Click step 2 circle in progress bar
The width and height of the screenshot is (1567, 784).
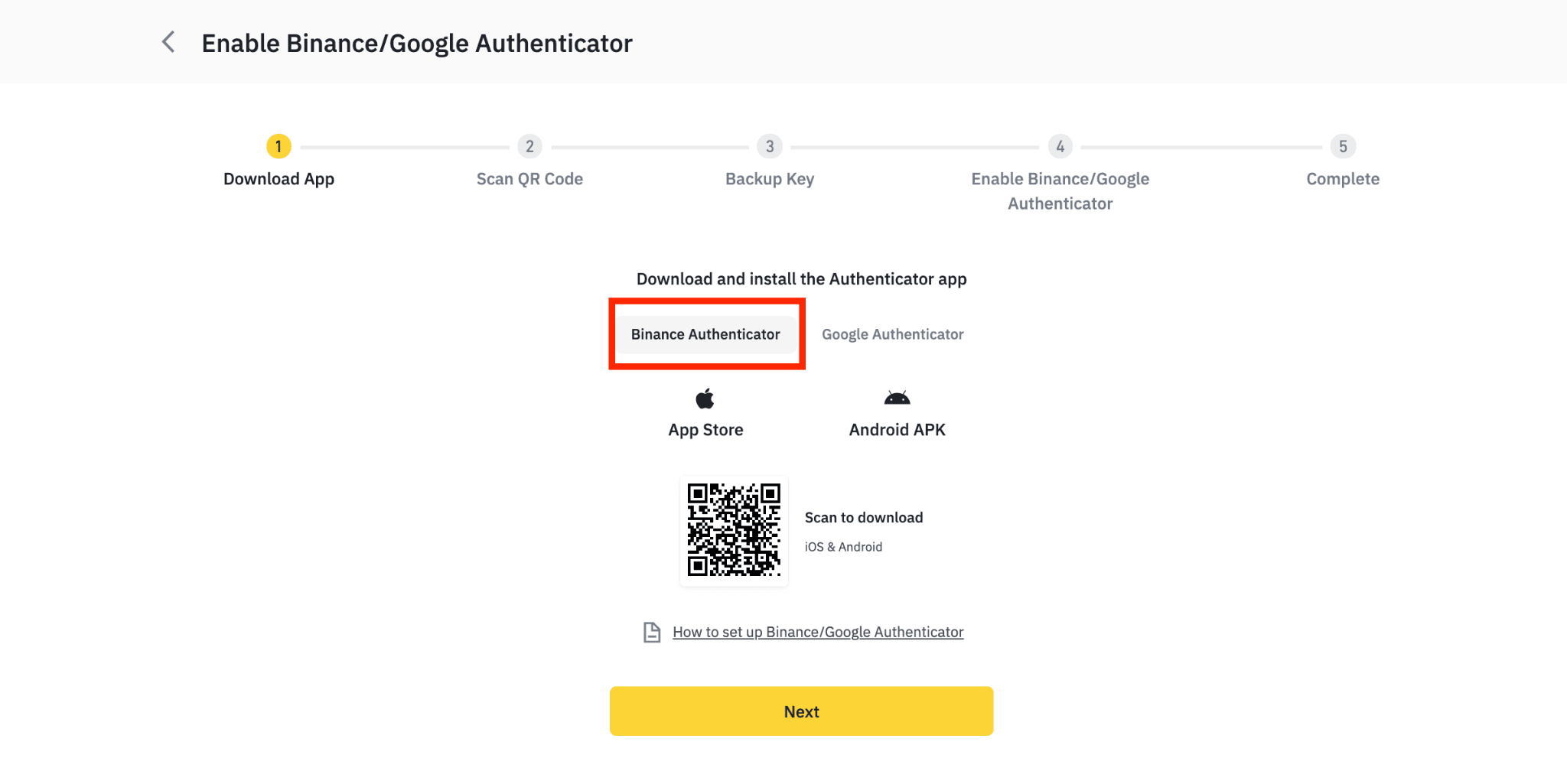click(x=529, y=146)
